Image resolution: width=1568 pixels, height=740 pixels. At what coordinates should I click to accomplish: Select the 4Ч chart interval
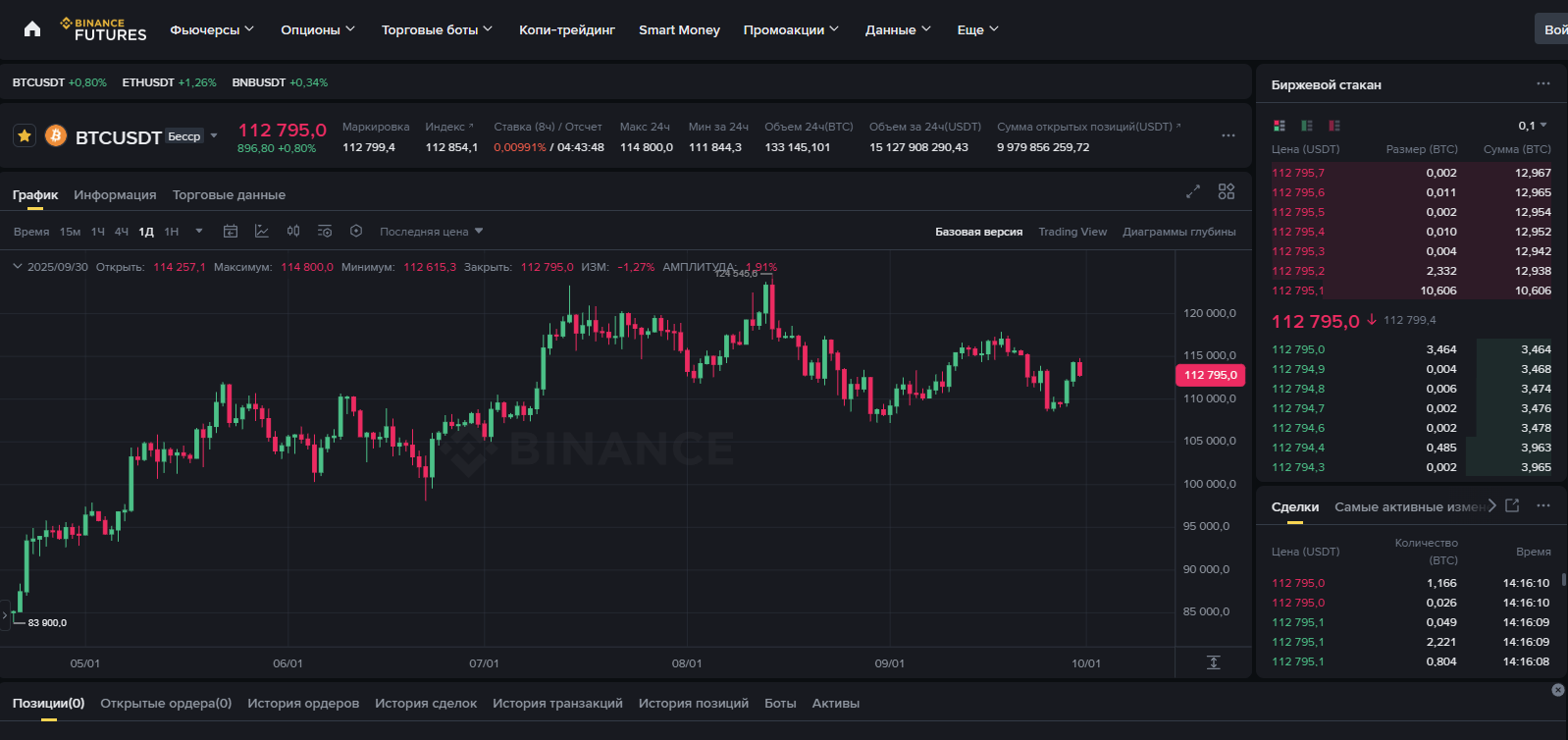(x=122, y=232)
